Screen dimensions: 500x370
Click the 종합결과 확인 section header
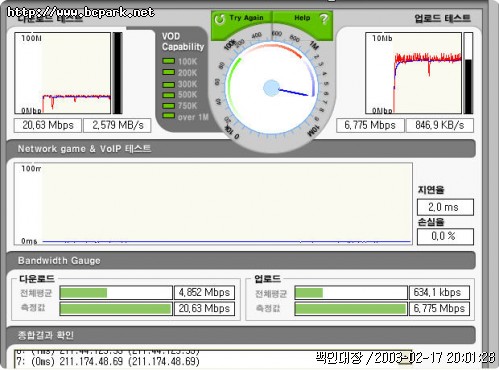[x=241, y=335]
